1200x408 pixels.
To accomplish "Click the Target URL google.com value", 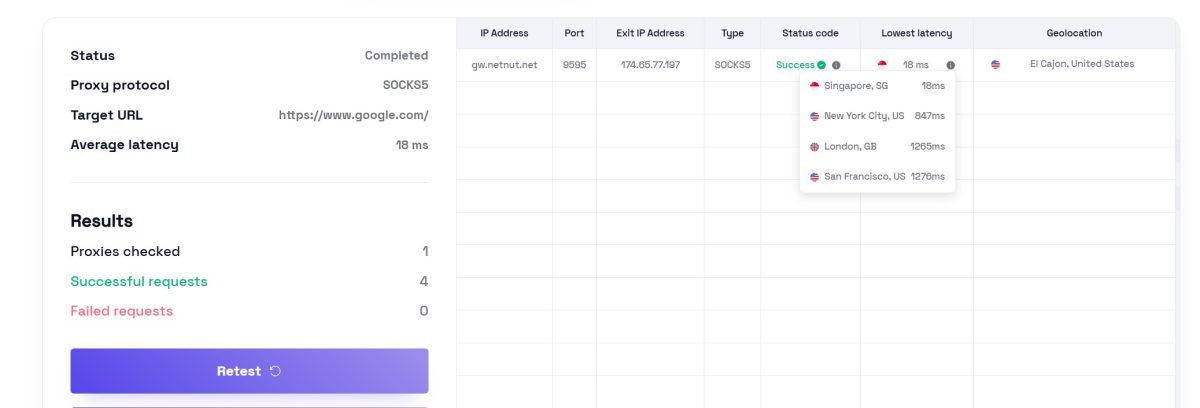I will [353, 115].
